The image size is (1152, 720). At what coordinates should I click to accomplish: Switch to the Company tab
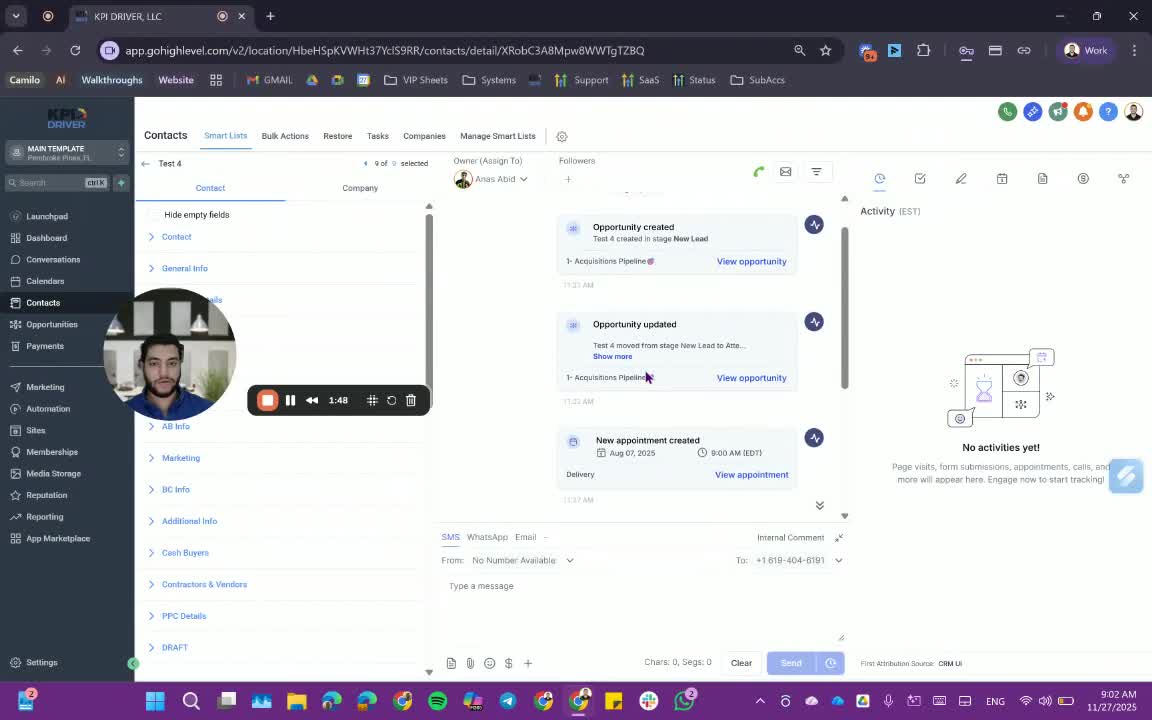pos(360,188)
